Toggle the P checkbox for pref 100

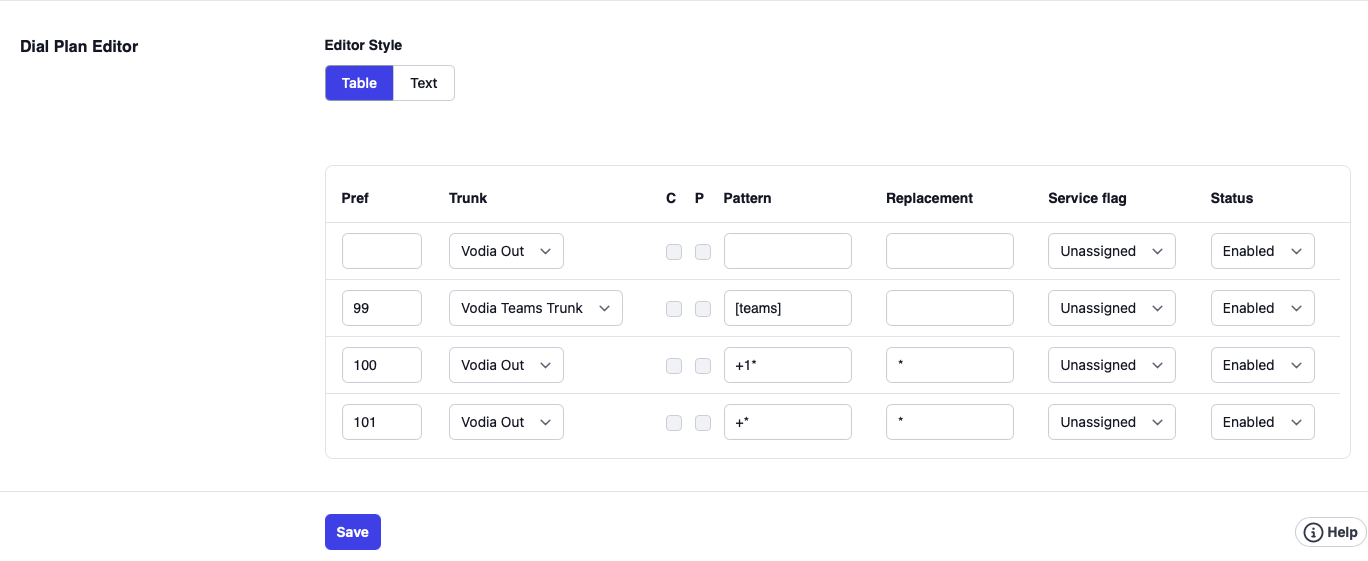pos(703,366)
